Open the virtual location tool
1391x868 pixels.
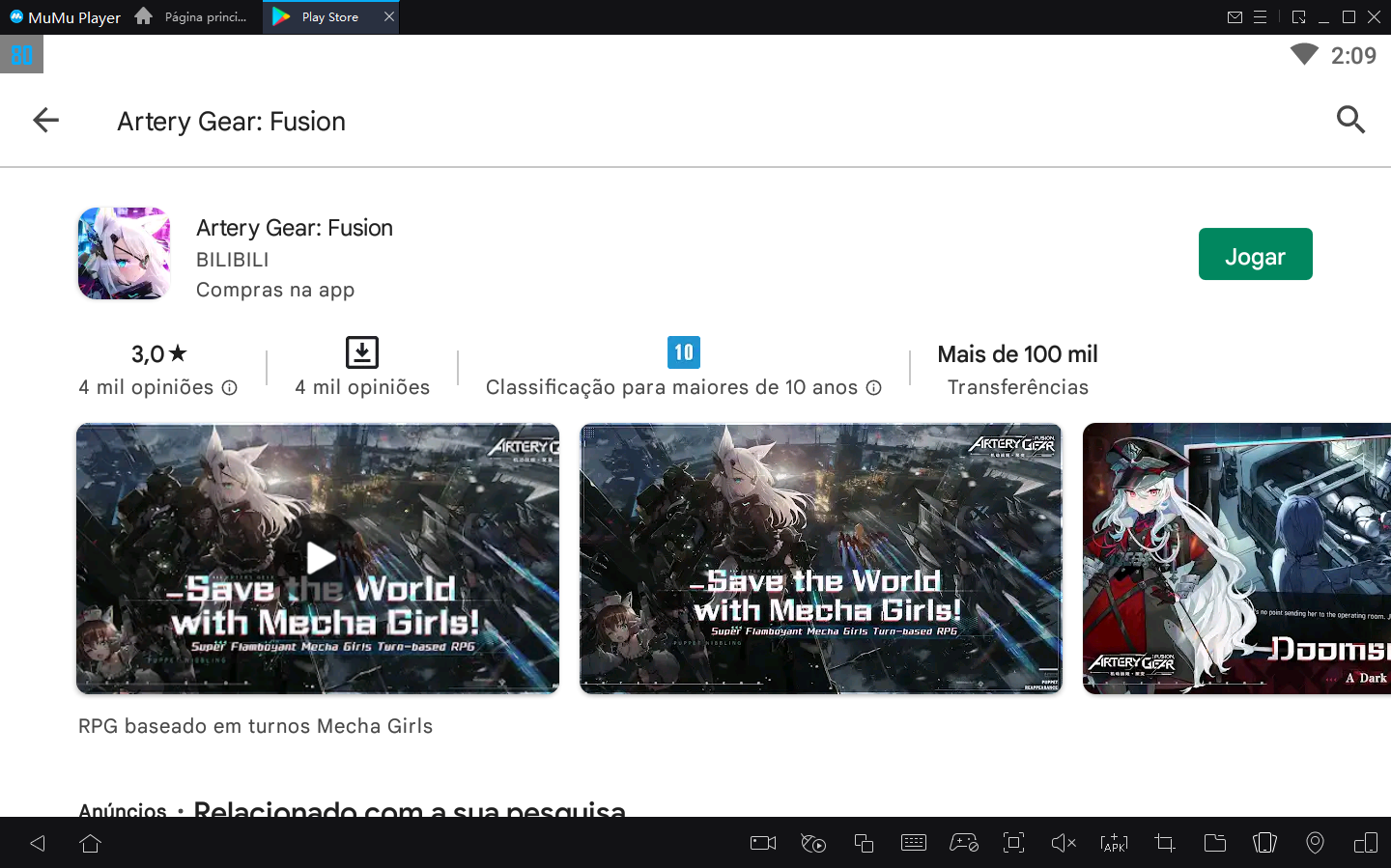[1315, 843]
